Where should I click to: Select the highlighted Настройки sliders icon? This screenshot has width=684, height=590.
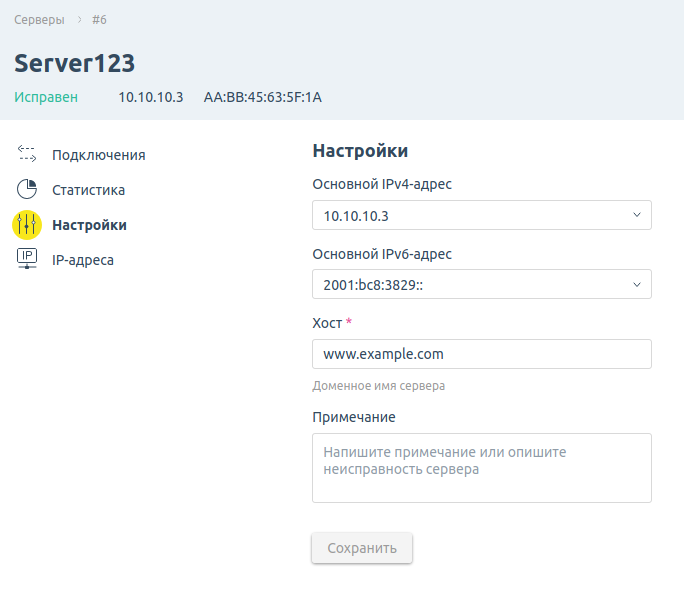(x=27, y=224)
